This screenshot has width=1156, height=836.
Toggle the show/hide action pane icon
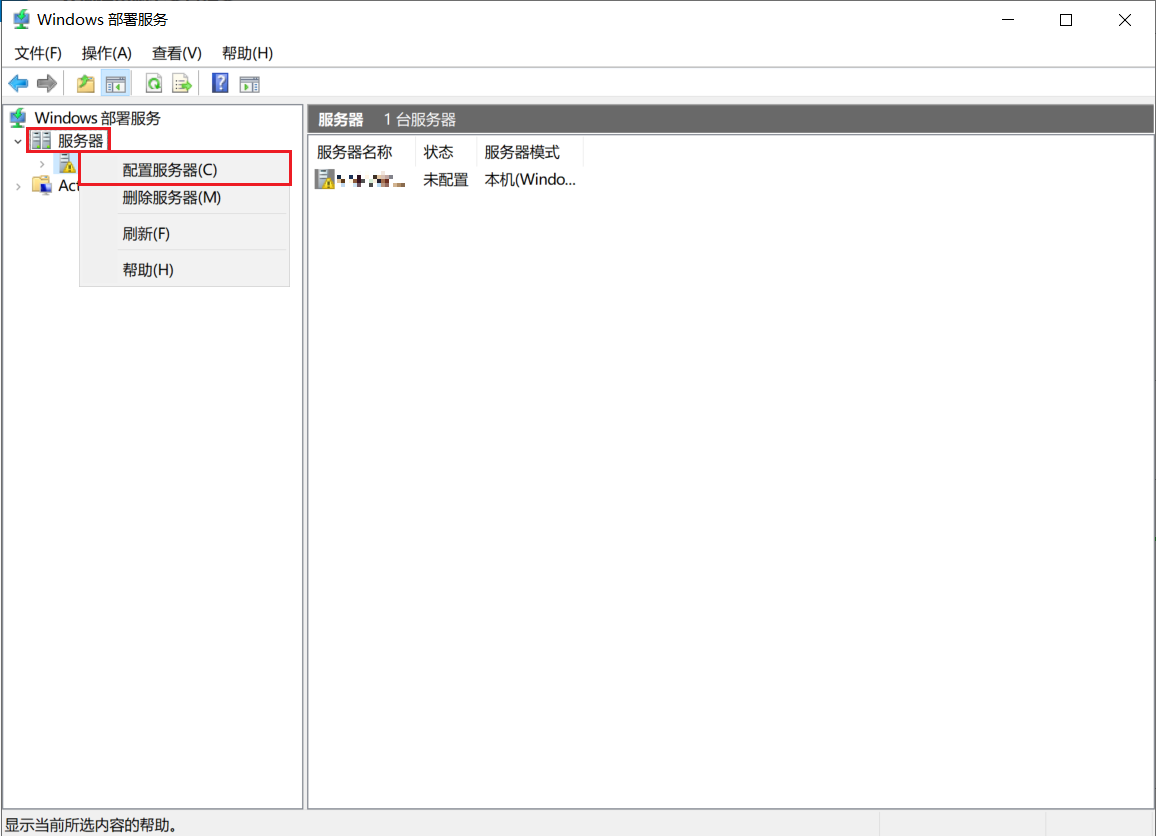(x=249, y=84)
